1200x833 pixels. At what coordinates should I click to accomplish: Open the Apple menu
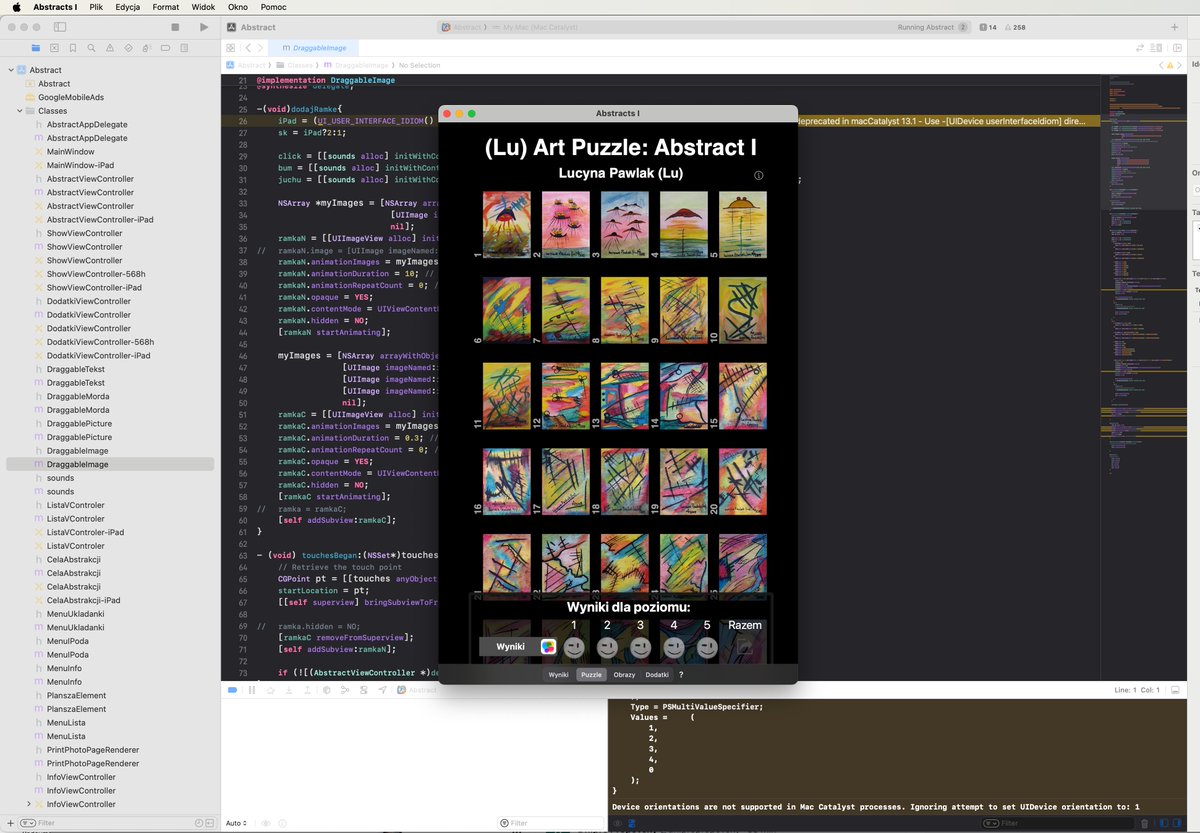(x=16, y=7)
